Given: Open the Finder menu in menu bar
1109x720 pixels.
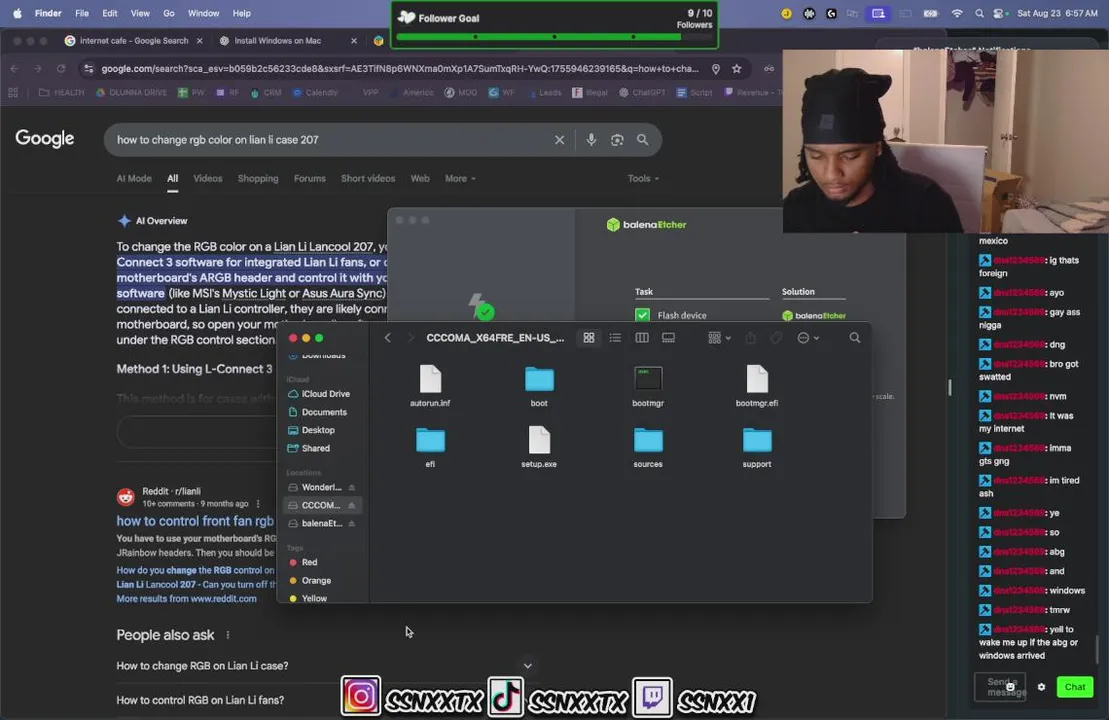Looking at the screenshot, I should pos(48,13).
